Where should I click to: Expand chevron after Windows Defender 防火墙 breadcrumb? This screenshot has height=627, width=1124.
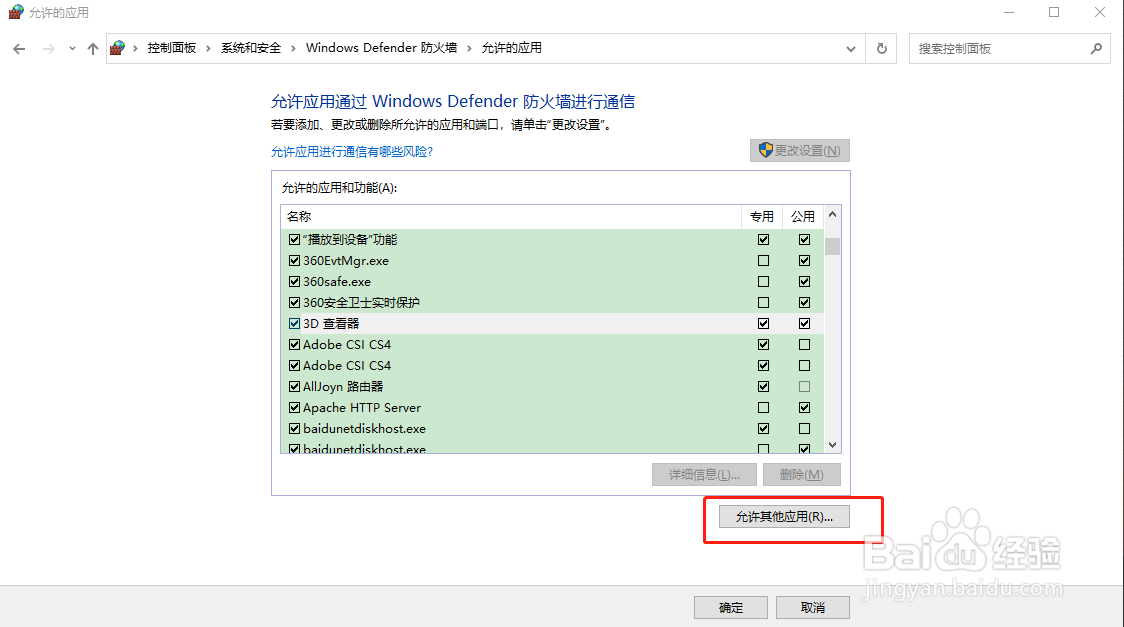point(470,48)
